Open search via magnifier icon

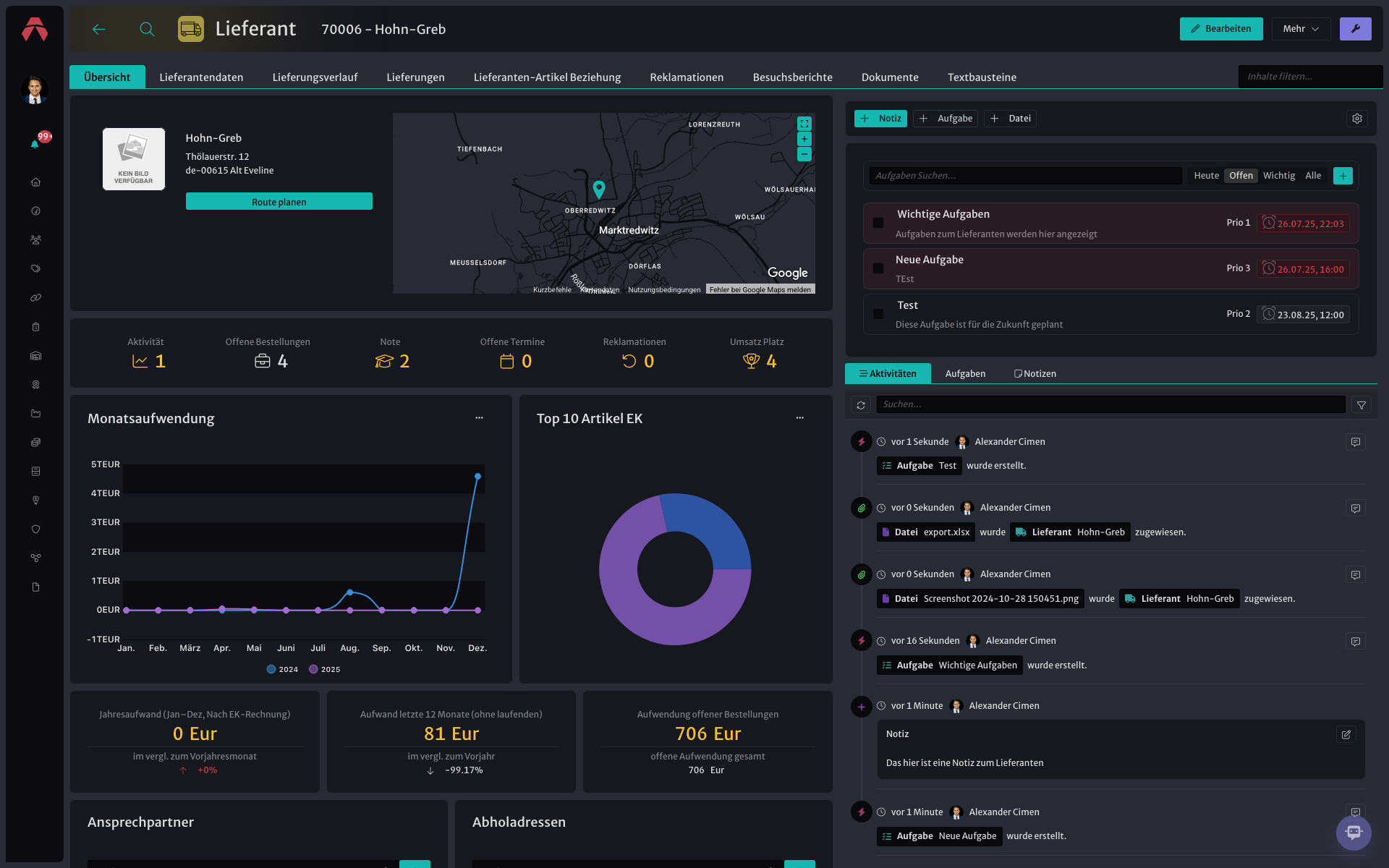click(x=147, y=29)
